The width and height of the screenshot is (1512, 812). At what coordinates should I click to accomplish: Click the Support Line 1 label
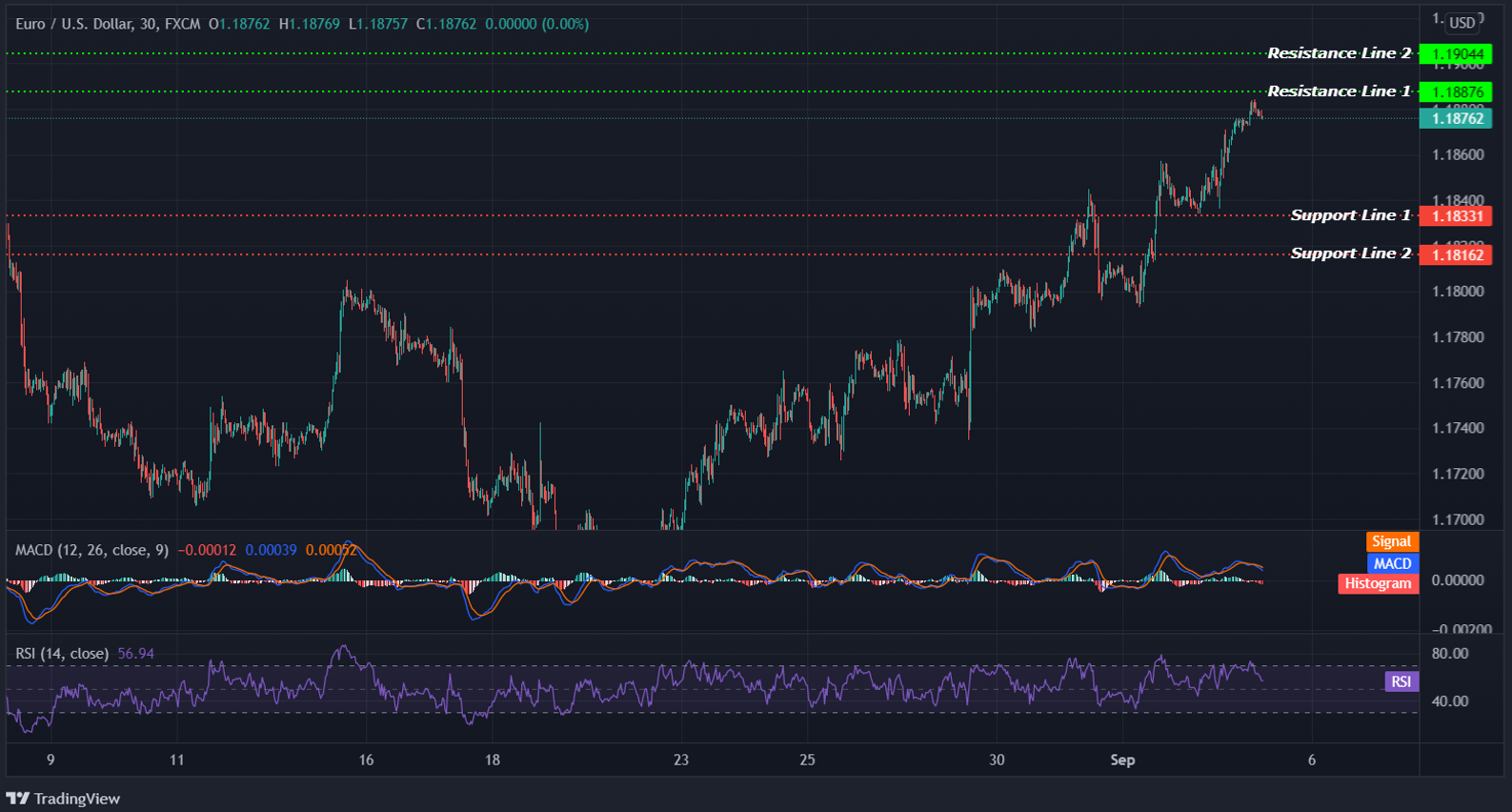tap(1351, 215)
